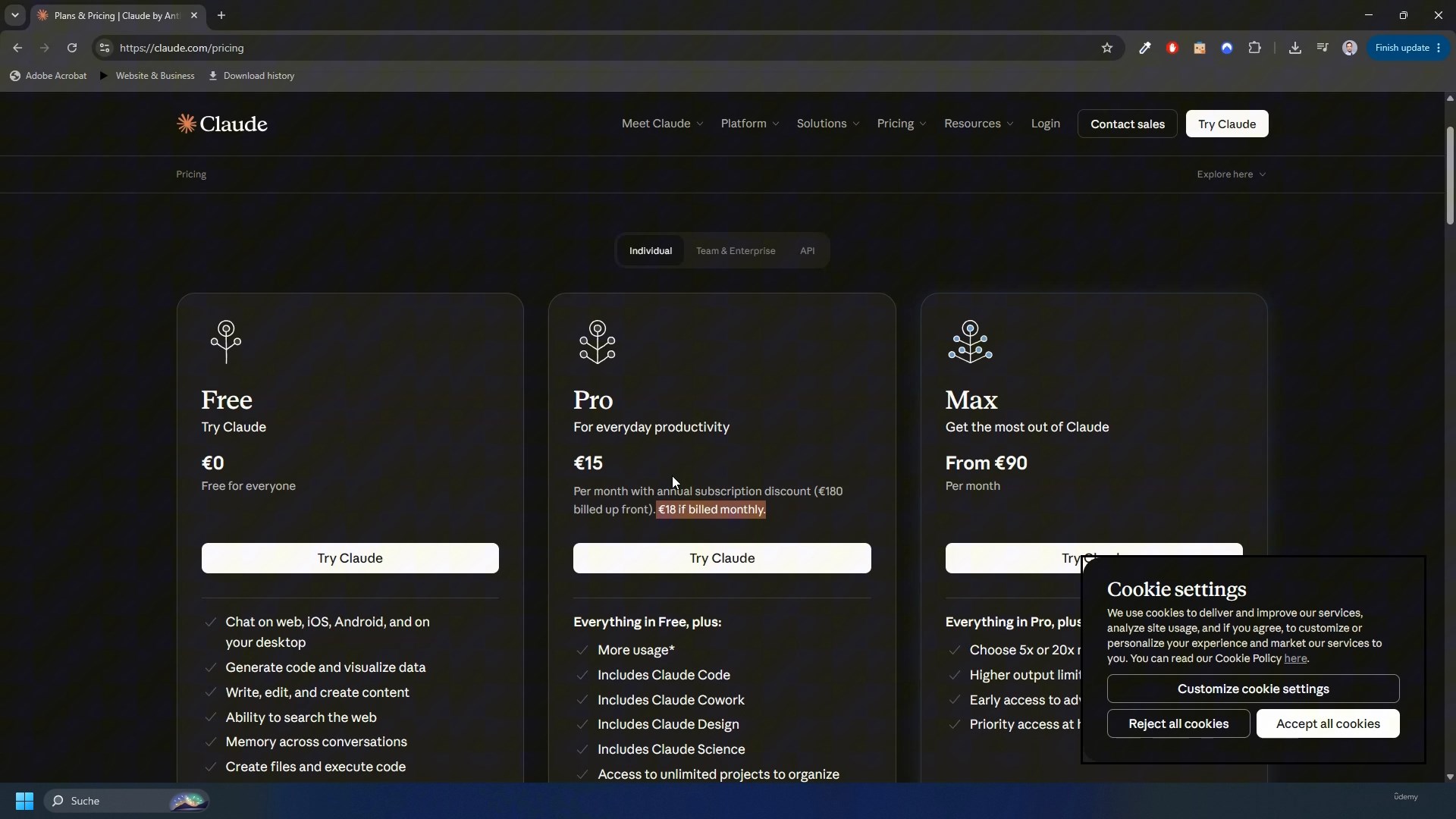The image size is (1456, 819).
Task: Show browser downloads via tray arrow icon
Action: 1295,48
